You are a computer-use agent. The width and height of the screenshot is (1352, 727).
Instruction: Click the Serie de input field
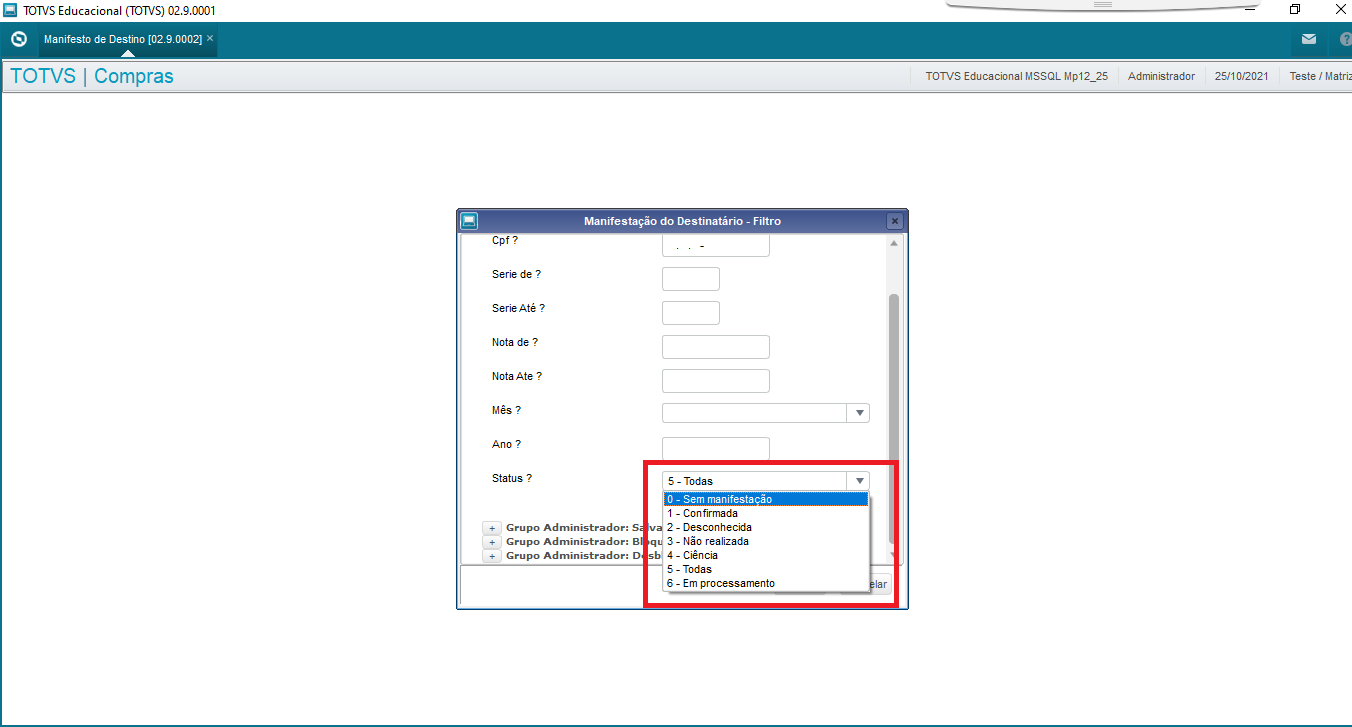[x=691, y=279]
